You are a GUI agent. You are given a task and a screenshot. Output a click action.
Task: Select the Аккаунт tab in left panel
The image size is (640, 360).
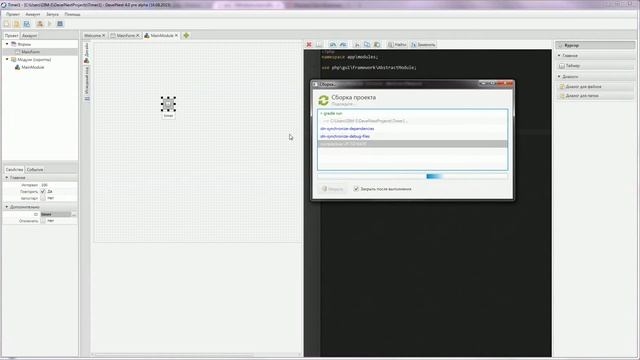tap(29, 36)
